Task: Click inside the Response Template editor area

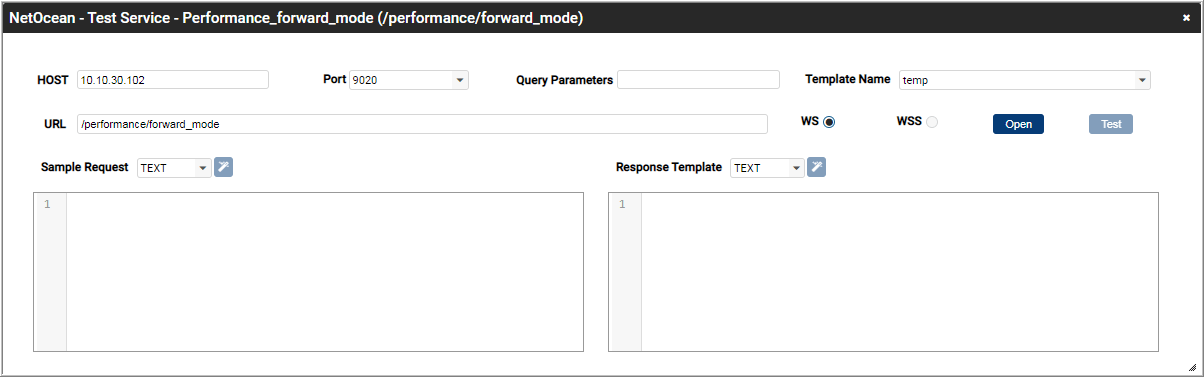Action: tap(900, 272)
